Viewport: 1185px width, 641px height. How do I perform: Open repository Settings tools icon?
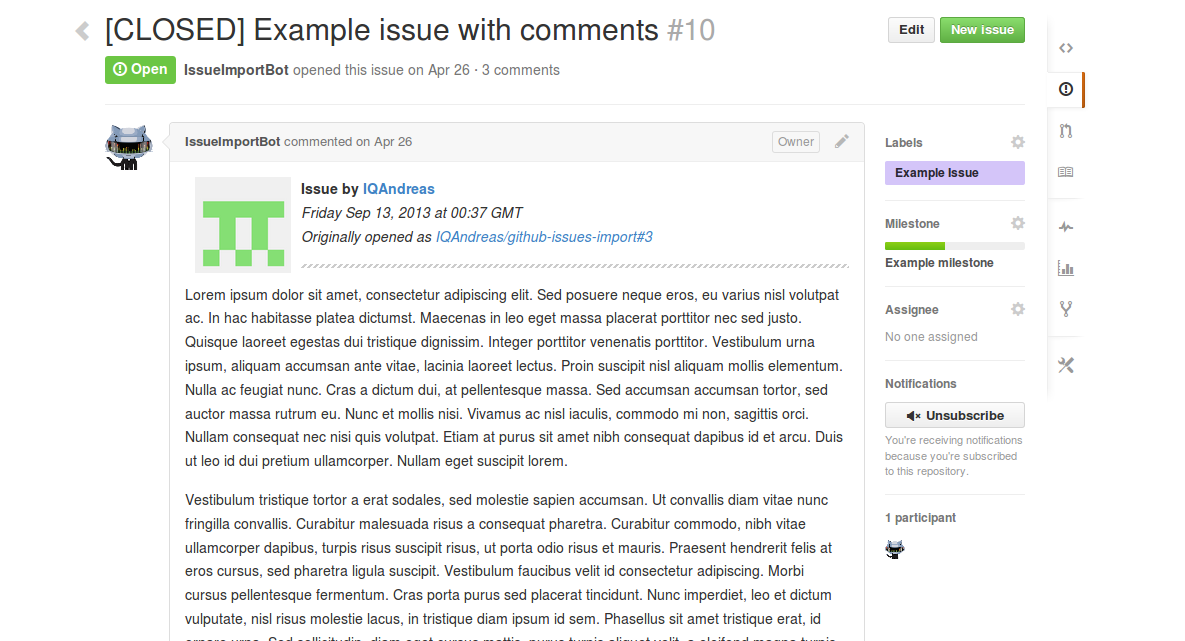(x=1066, y=365)
